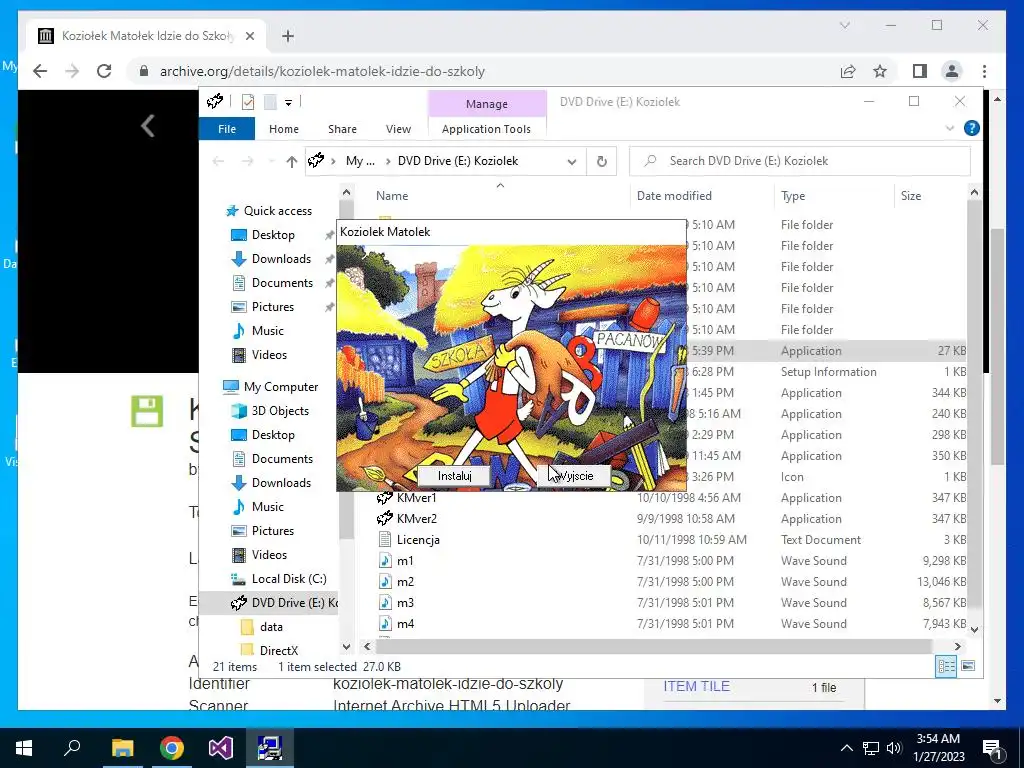1024x768 pixels.
Task: Sort files by Name column
Action: tap(392, 196)
